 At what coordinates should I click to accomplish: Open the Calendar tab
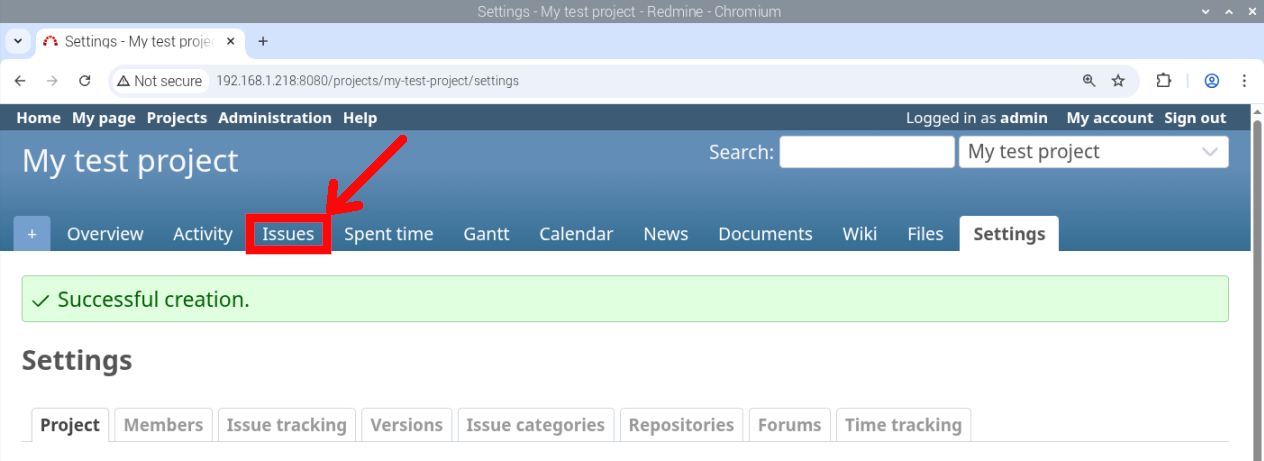click(x=576, y=234)
